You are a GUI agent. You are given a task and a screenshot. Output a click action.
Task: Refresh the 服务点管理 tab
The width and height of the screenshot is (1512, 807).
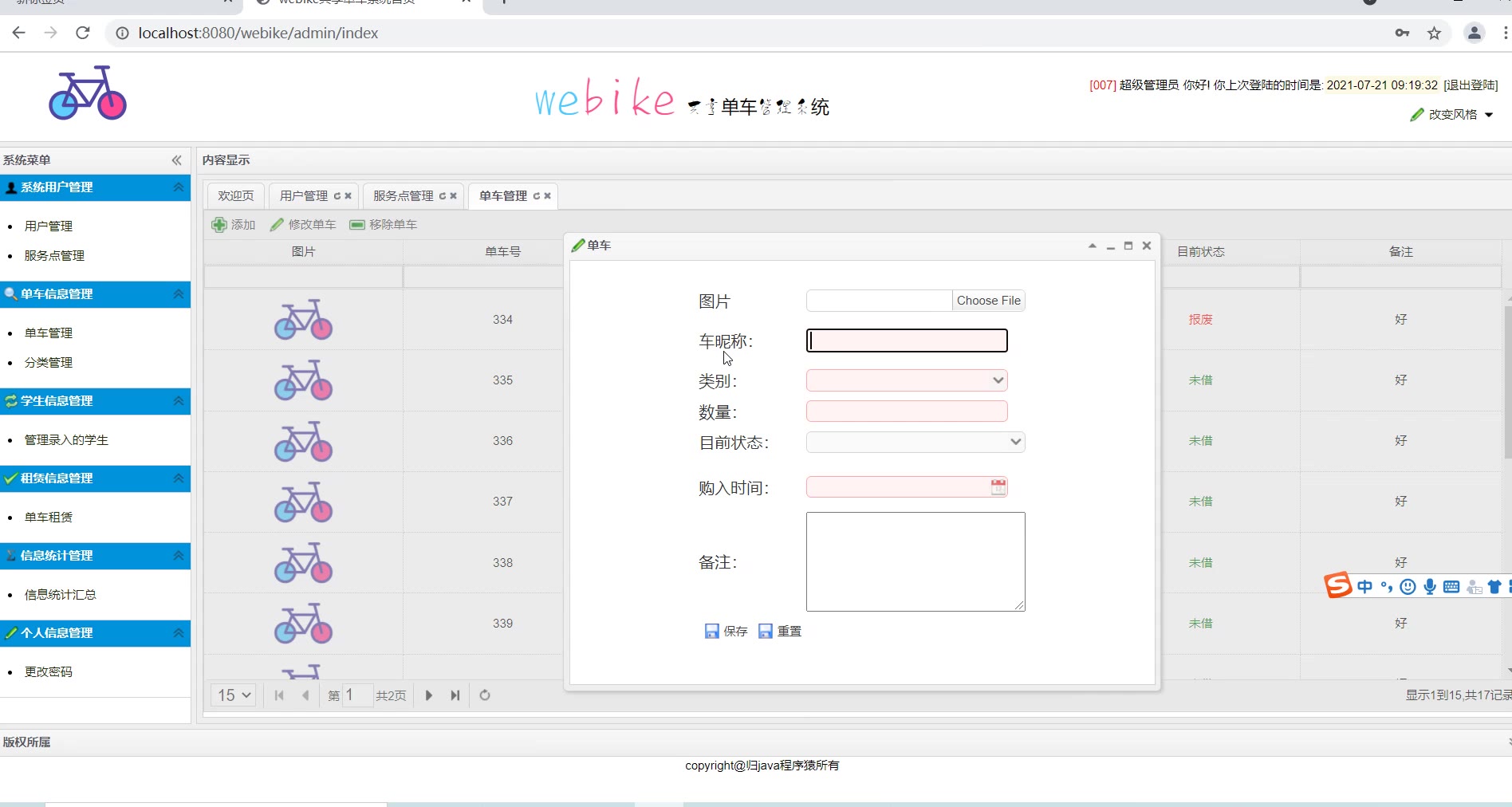pos(443,196)
